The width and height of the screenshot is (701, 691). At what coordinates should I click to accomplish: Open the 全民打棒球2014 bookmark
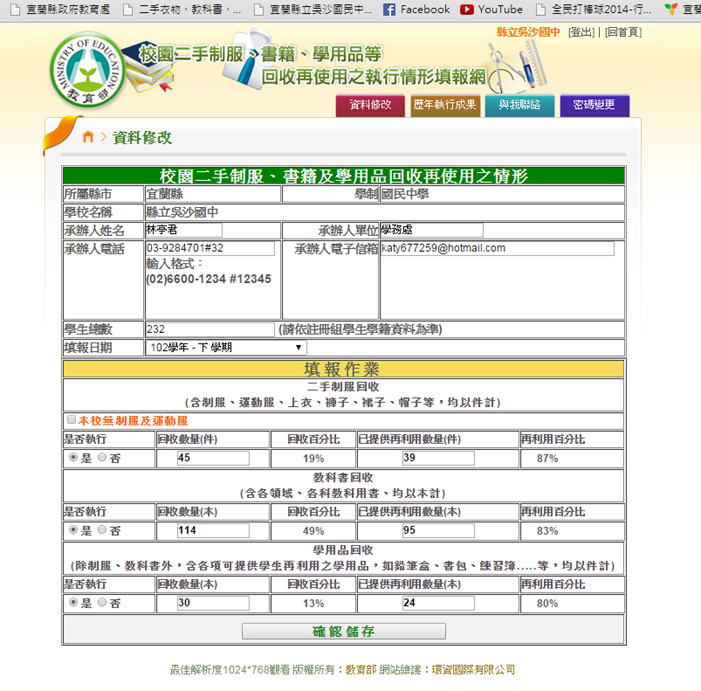click(605, 9)
